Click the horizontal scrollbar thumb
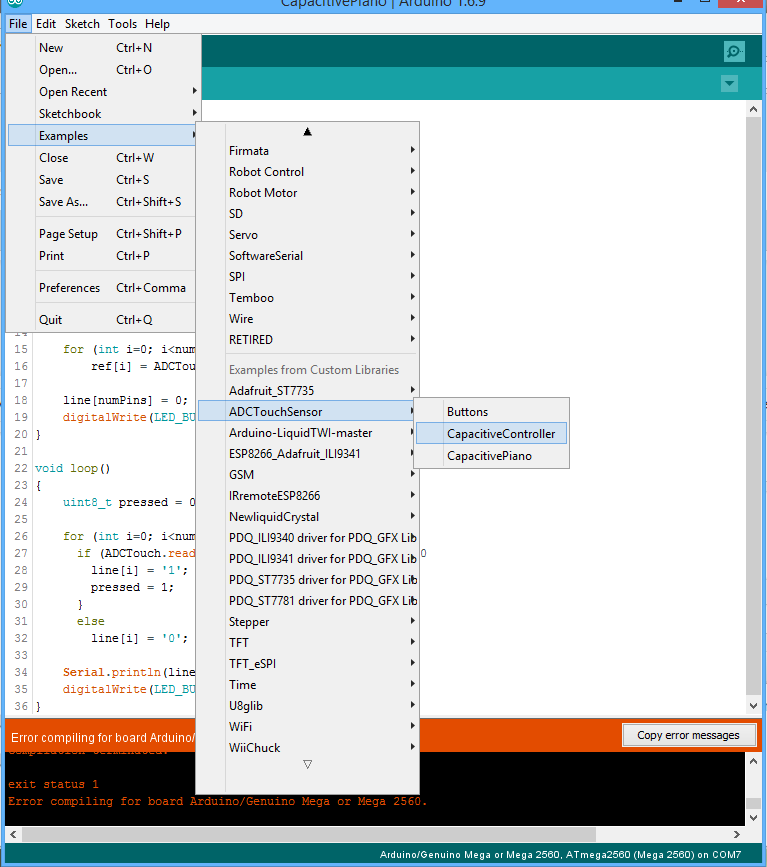Image resolution: width=767 pixels, height=867 pixels. point(309,834)
